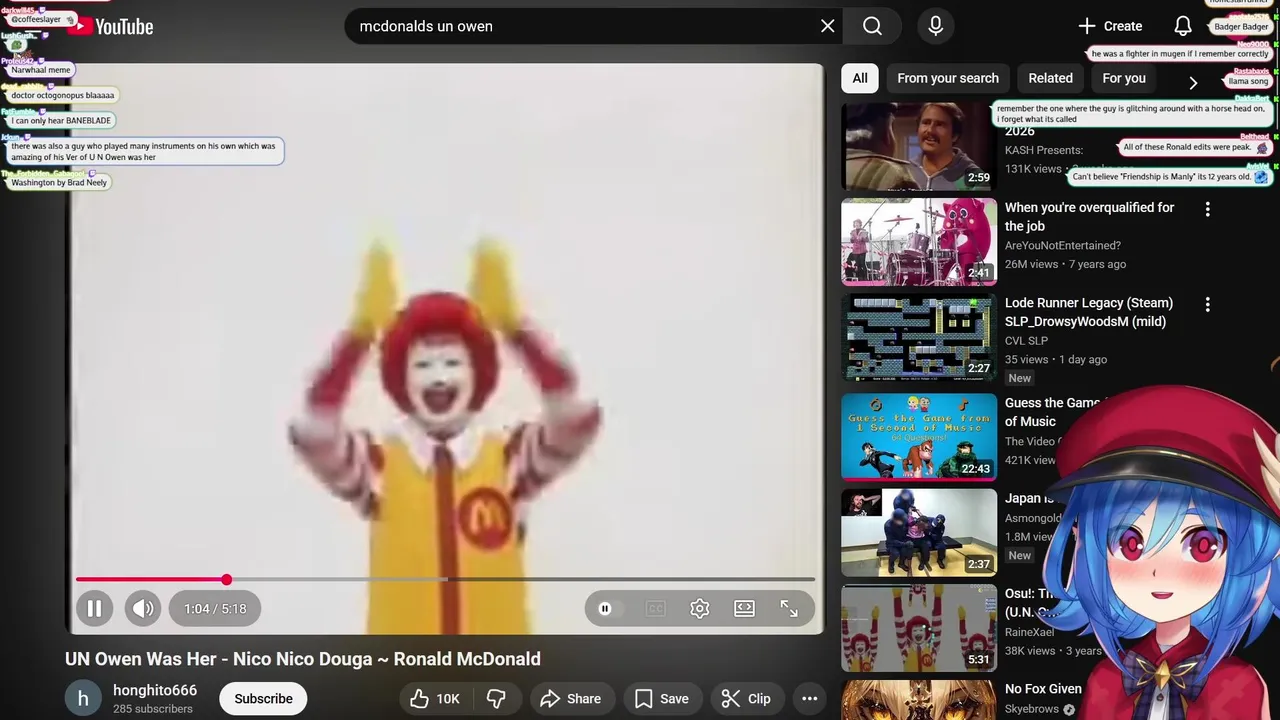Start voice search with microphone

tap(936, 26)
